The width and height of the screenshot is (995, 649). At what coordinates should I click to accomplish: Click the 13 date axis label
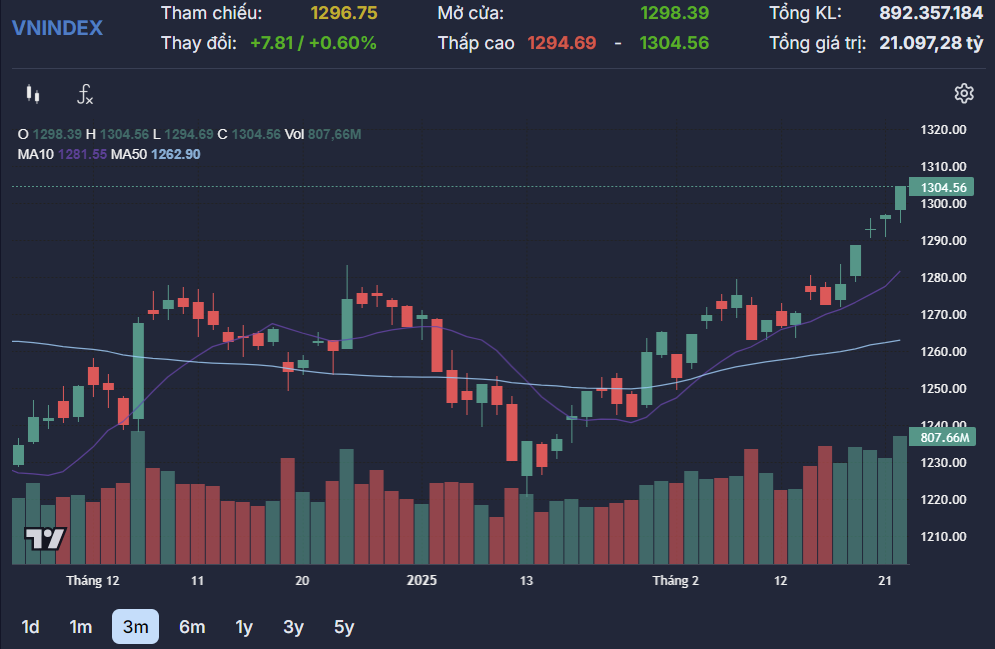click(x=526, y=580)
